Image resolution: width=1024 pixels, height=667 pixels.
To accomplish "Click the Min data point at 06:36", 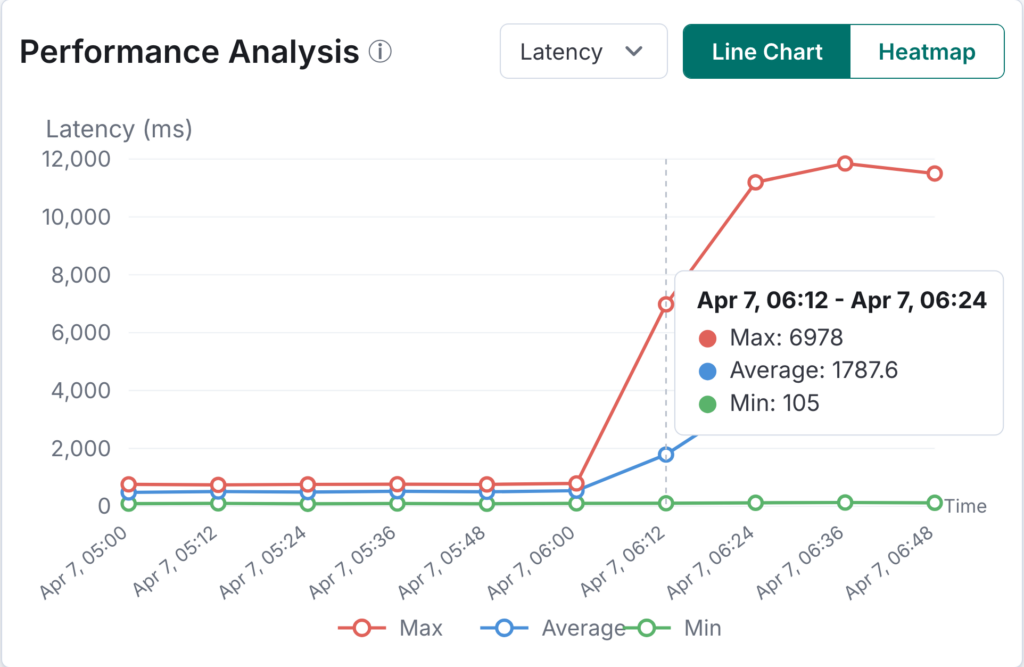I will pos(845,503).
